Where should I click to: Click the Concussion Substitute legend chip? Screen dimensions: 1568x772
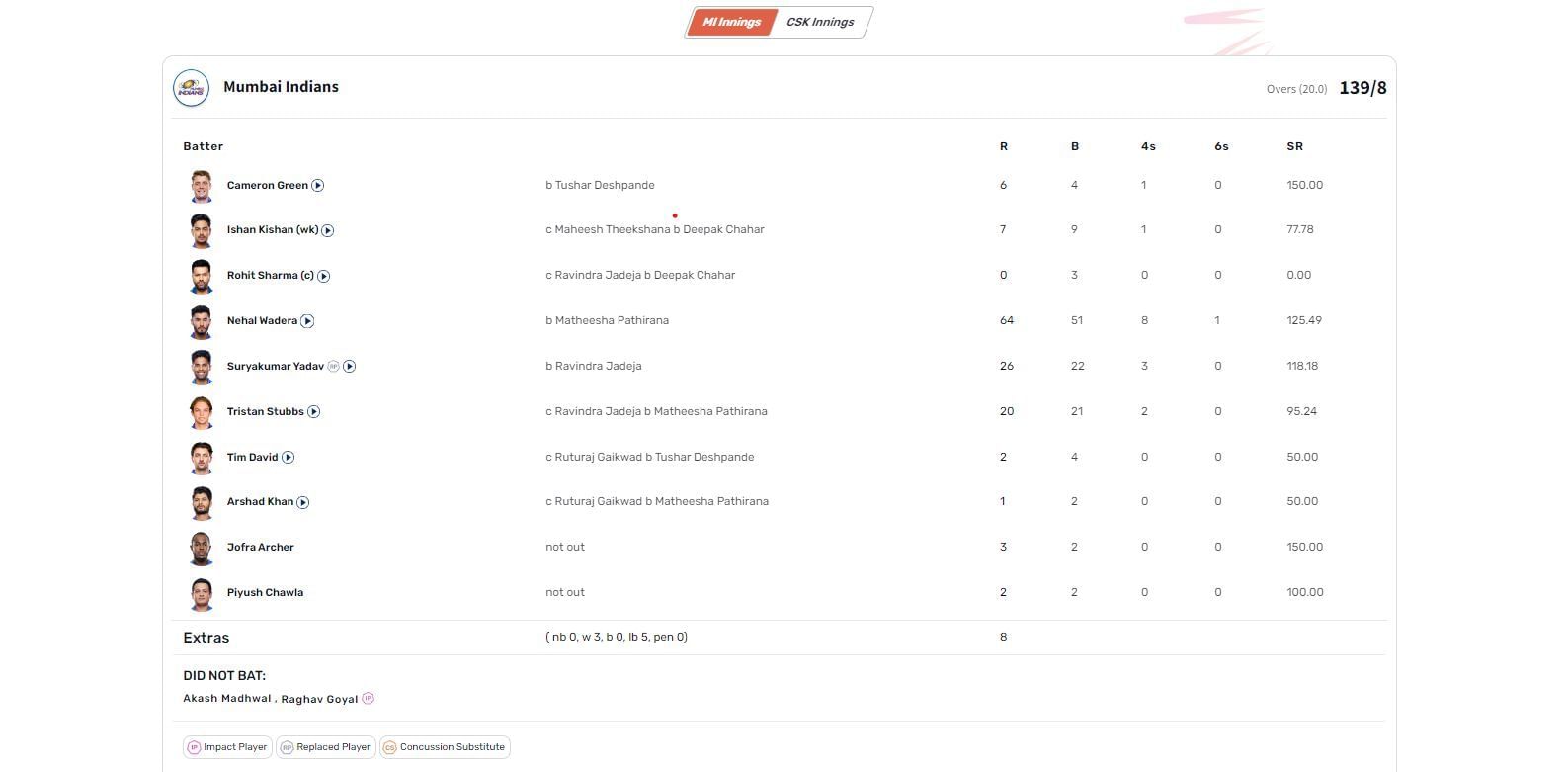point(444,747)
